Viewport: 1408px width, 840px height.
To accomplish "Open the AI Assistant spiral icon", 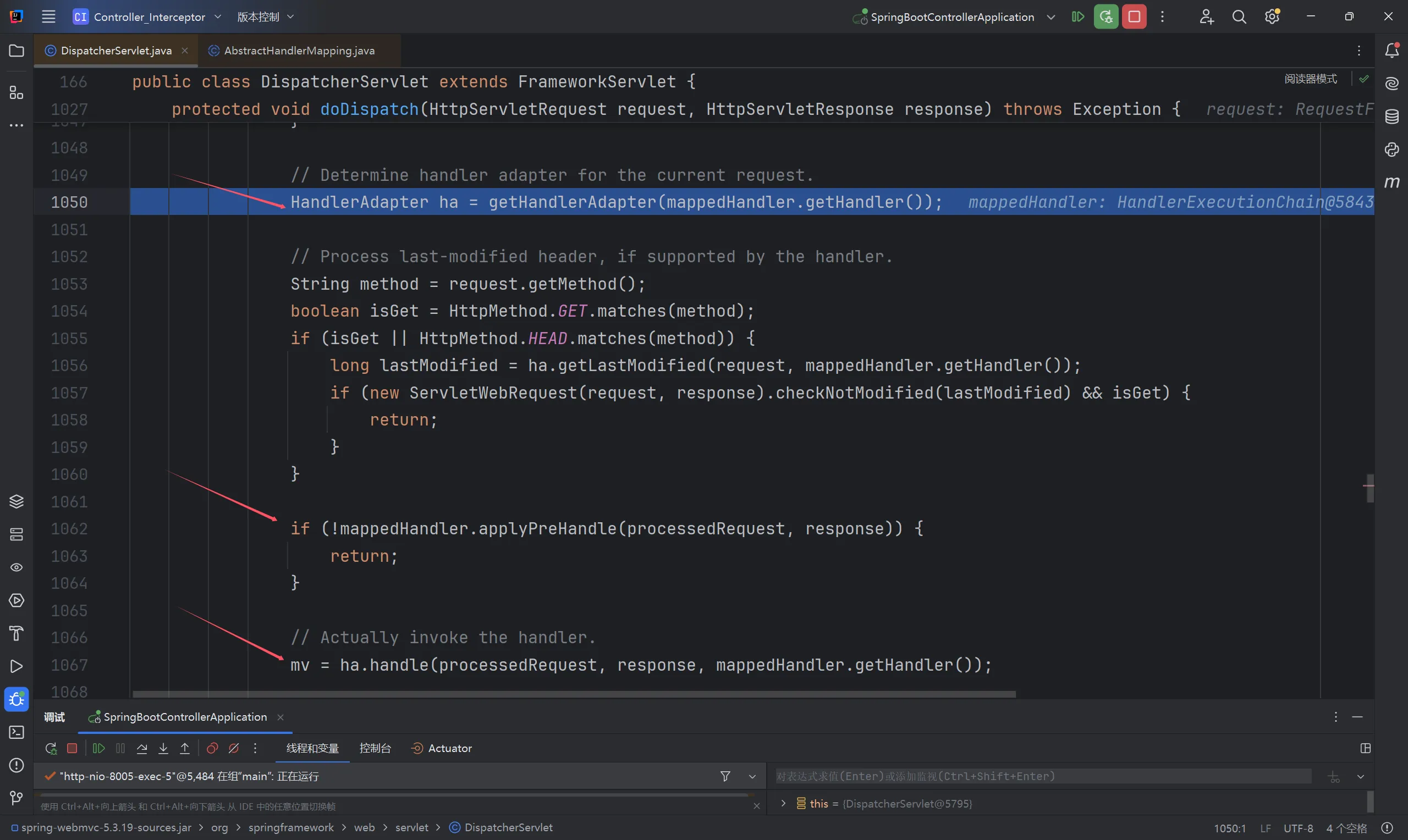I will (1392, 84).
